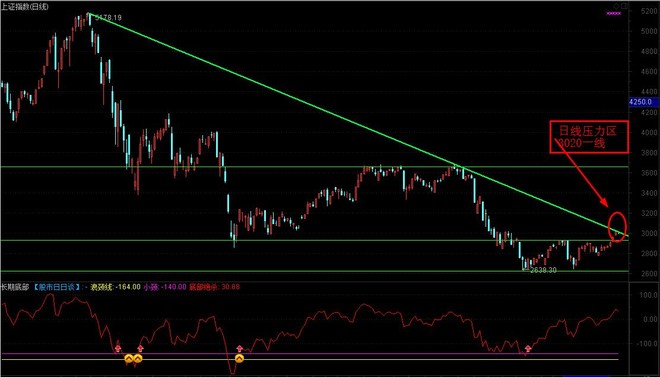Image resolution: width=660 pixels, height=377 pixels.
Task: Open the 长期底部 indicator name label
Action: point(15,287)
